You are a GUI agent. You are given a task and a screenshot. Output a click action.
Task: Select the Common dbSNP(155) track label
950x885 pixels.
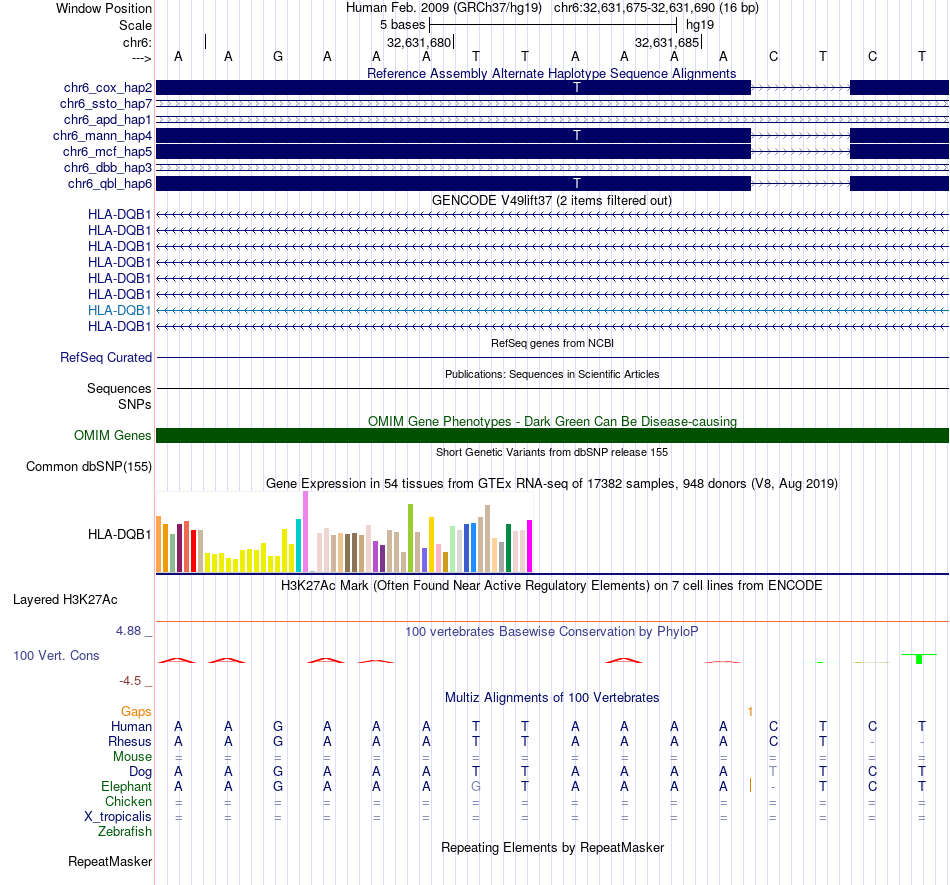pyautogui.click(x=89, y=466)
